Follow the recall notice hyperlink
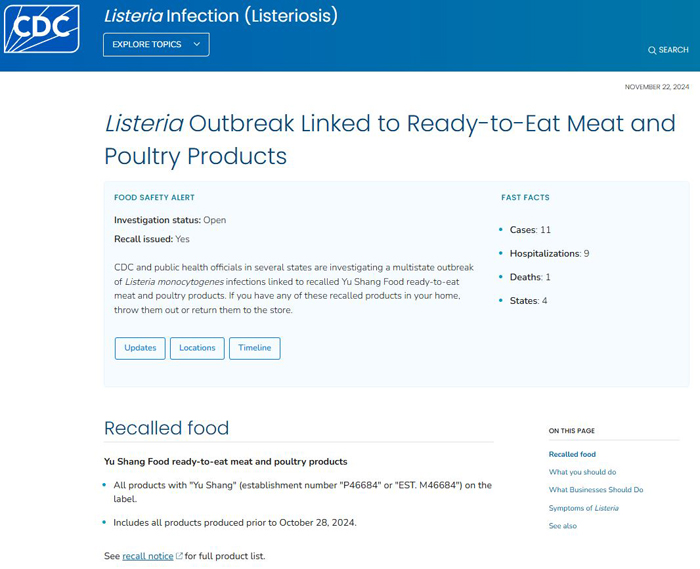This screenshot has width=700, height=569. (x=148, y=556)
